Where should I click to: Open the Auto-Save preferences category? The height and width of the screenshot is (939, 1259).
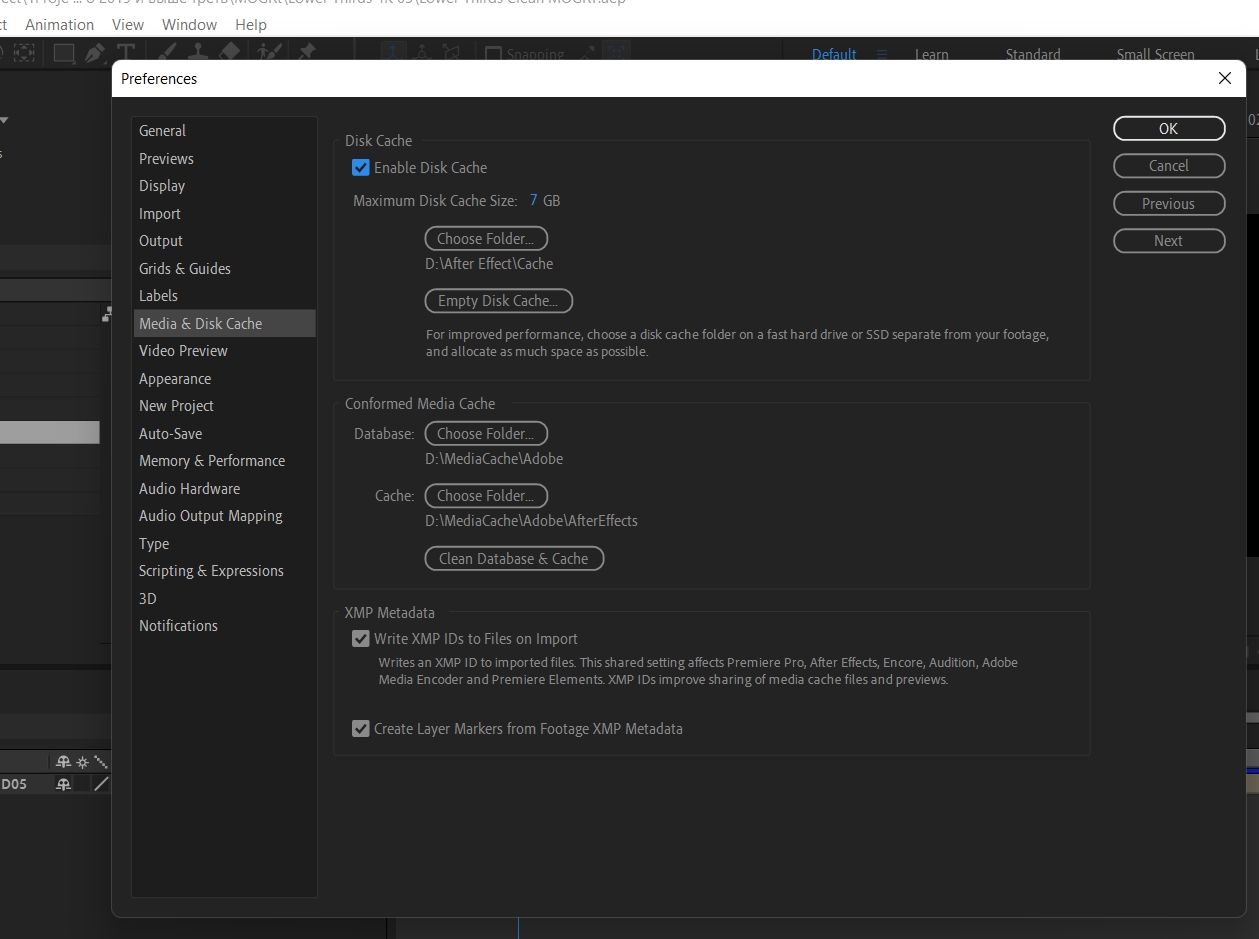[170, 434]
